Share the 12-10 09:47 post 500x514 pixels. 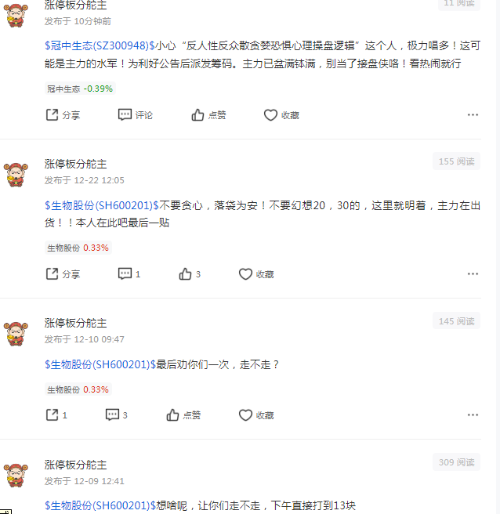point(56,415)
